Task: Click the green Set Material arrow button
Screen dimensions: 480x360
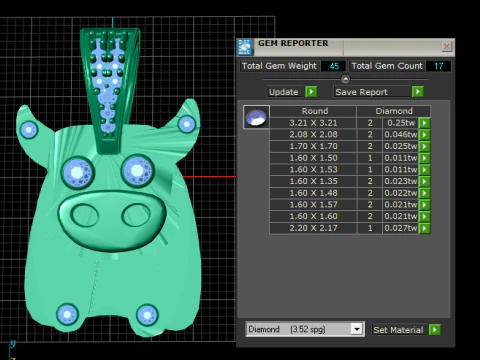Action: (435, 330)
